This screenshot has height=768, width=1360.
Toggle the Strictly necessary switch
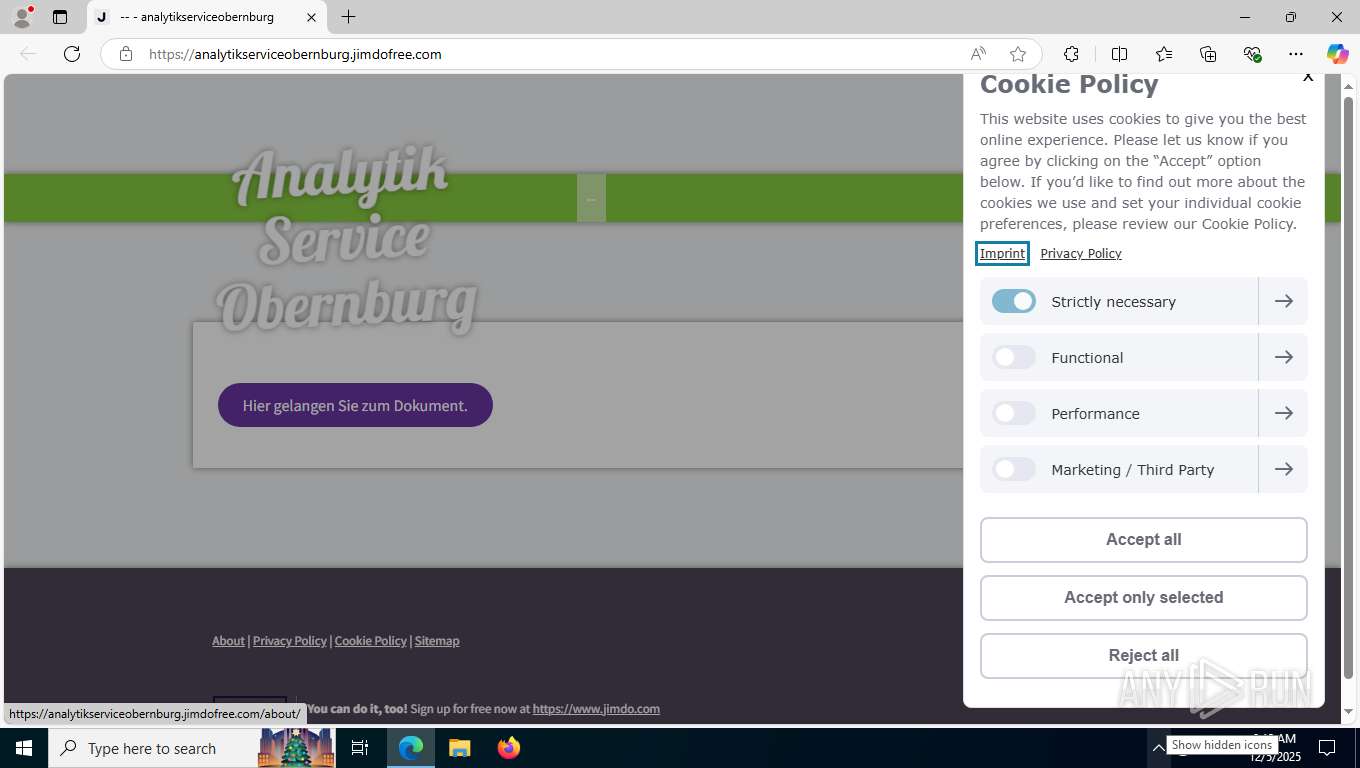(x=1014, y=301)
